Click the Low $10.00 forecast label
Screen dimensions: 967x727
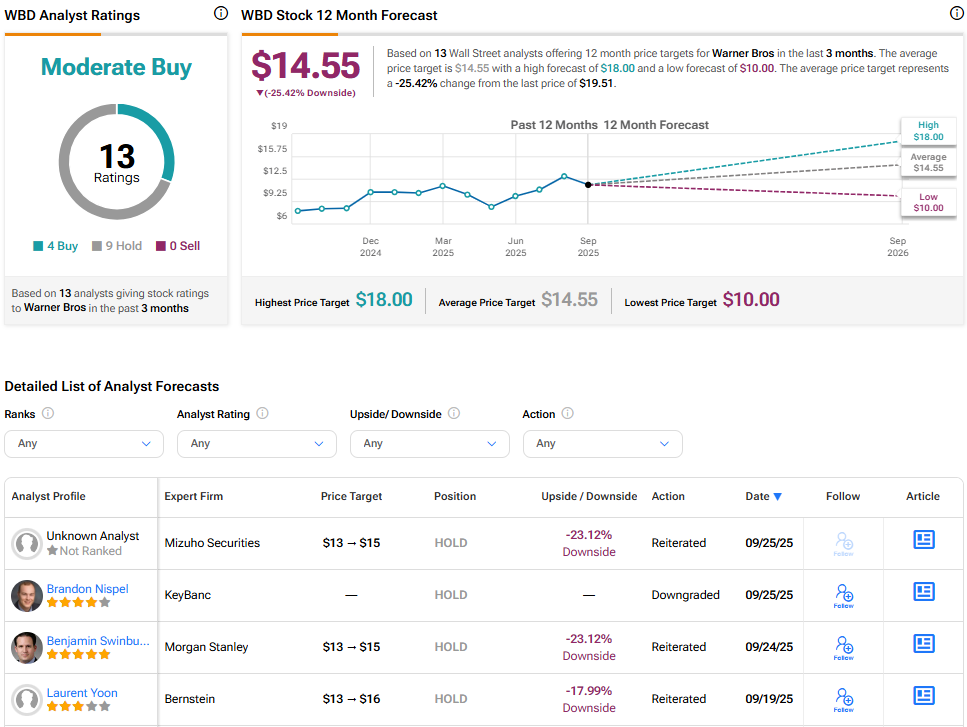tap(928, 202)
